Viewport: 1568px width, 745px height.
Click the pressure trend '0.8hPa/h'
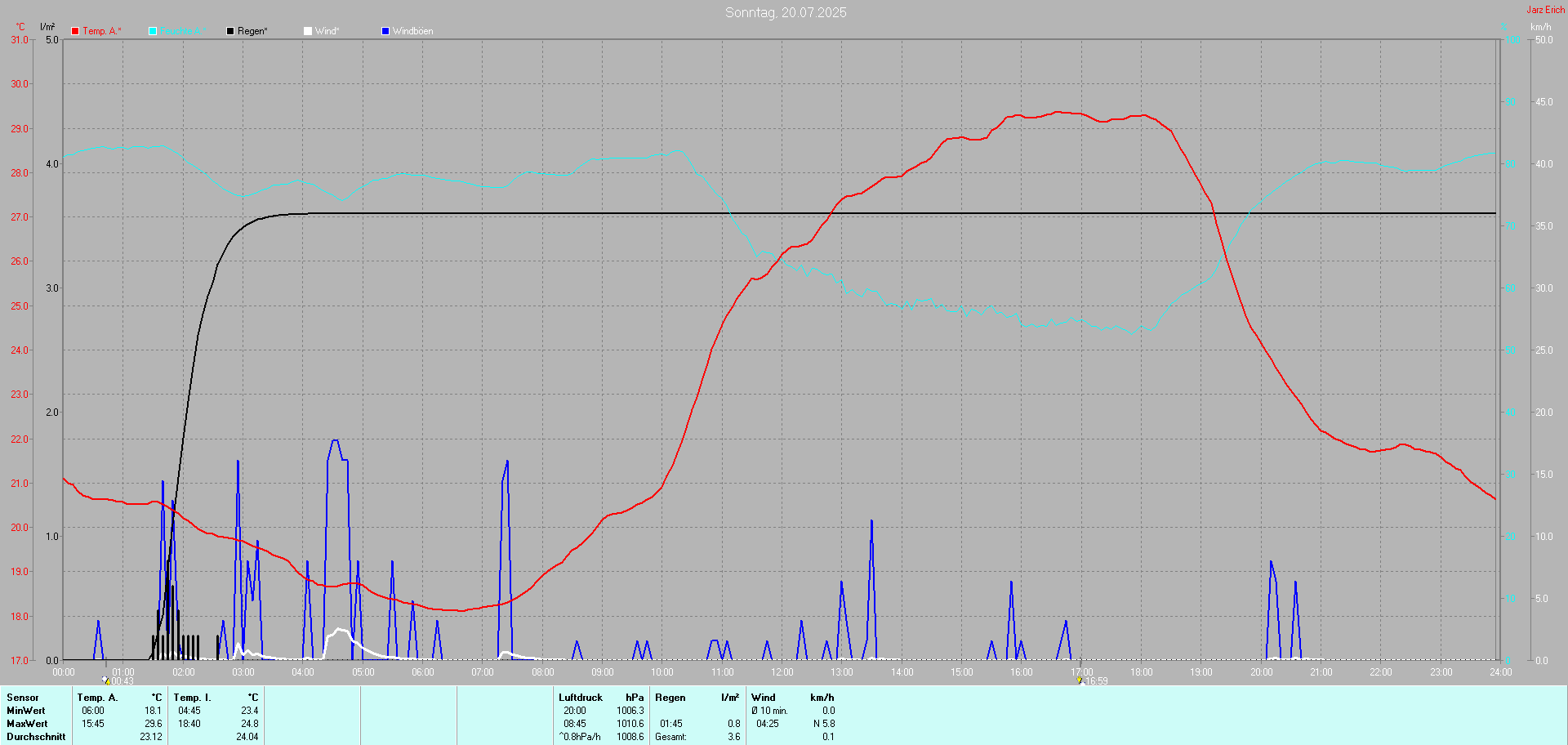580,737
